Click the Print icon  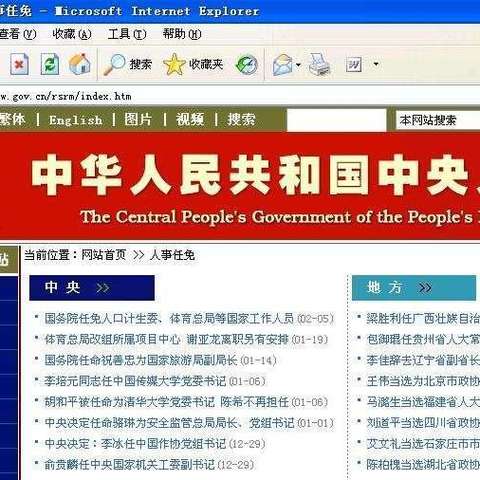click(x=319, y=64)
